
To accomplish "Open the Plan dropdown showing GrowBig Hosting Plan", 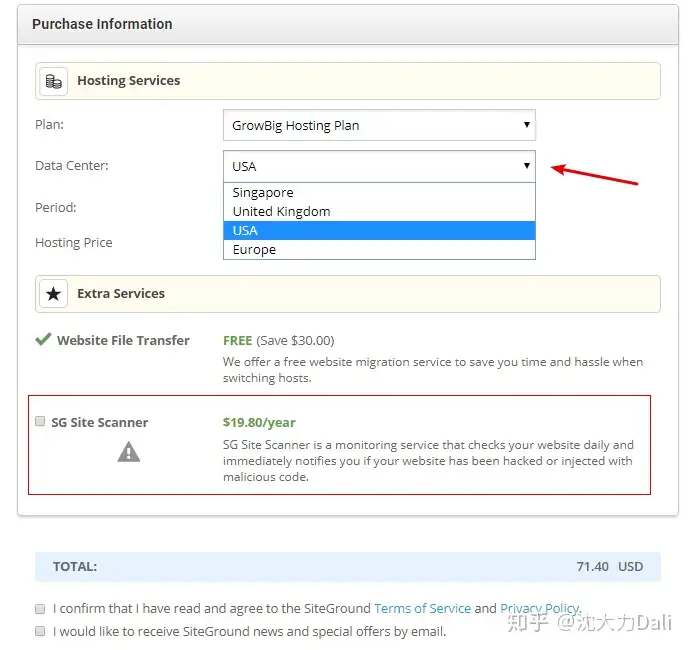I will [379, 125].
